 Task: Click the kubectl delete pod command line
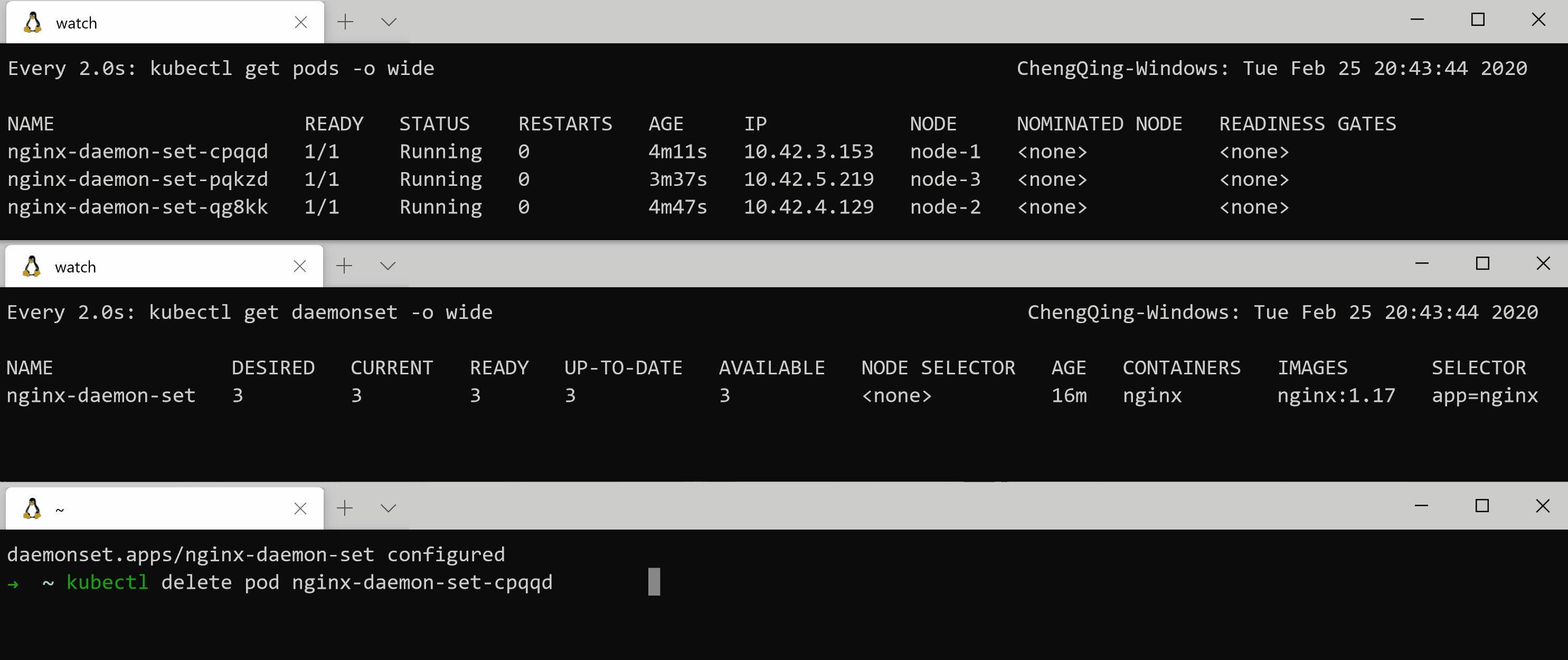[309, 583]
